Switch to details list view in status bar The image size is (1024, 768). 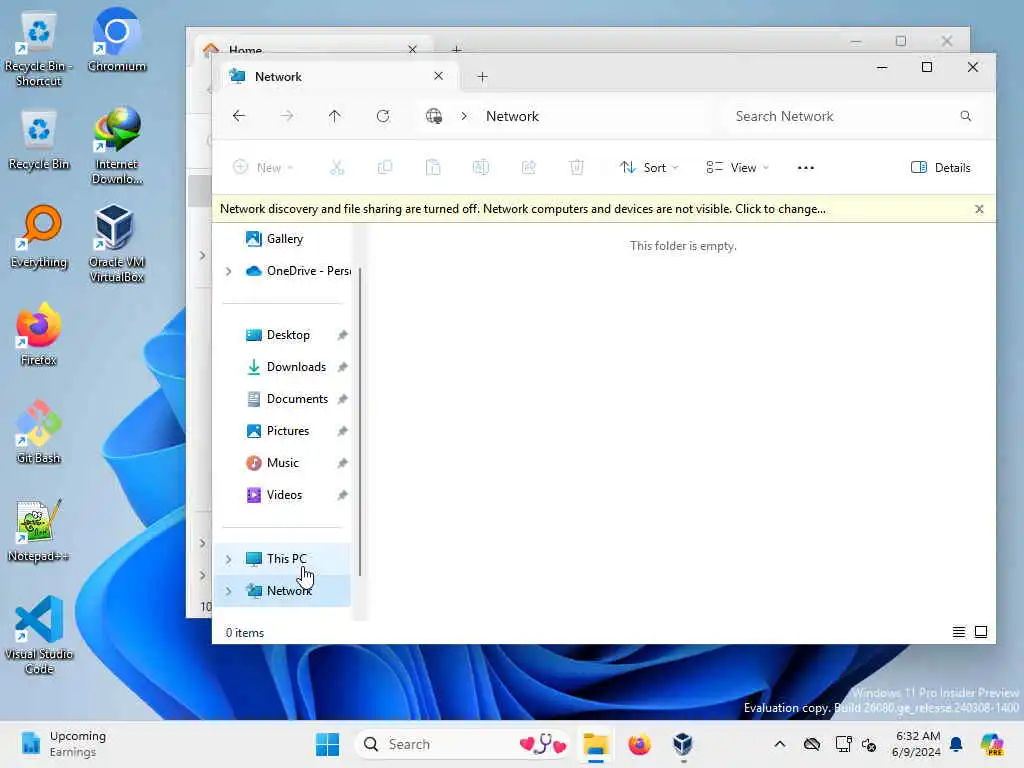click(x=958, y=632)
